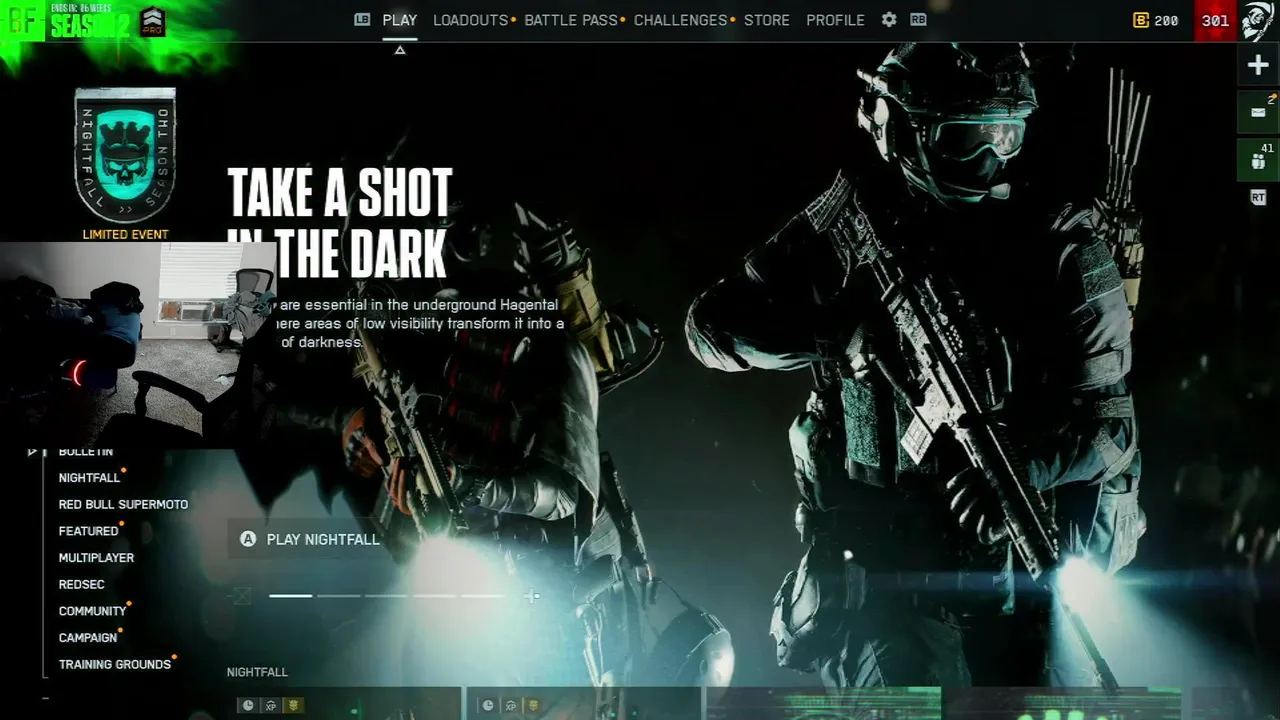Viewport: 1280px width, 720px height.
Task: Open the first Nightfall mode card
Action: click(344, 703)
